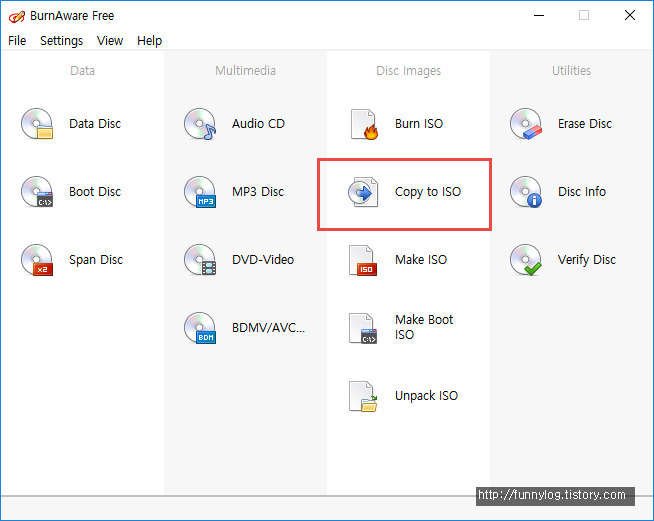Image resolution: width=654 pixels, height=521 pixels.
Task: Click the MP3 Disc icon
Action: (200, 191)
